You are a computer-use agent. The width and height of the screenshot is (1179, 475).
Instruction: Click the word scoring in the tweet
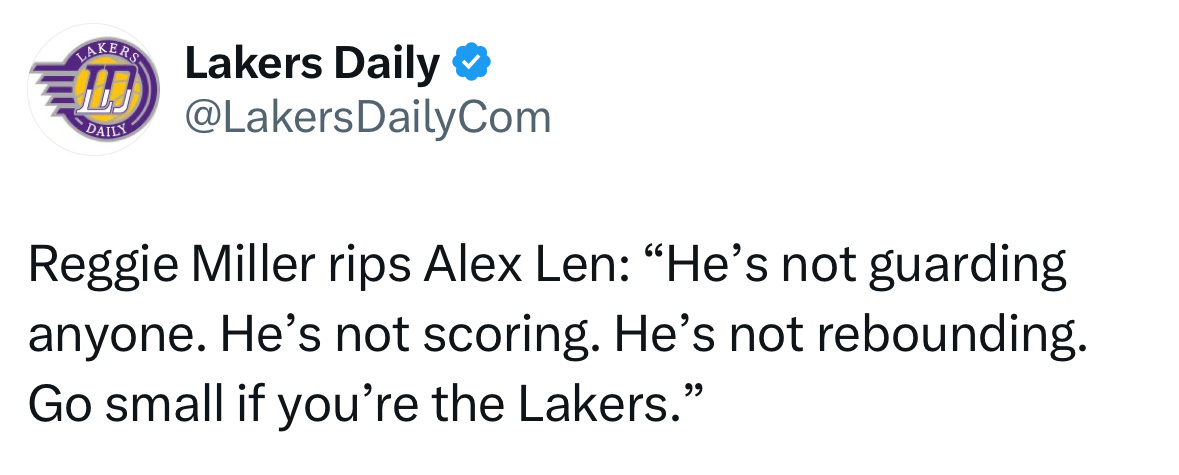[511, 336]
